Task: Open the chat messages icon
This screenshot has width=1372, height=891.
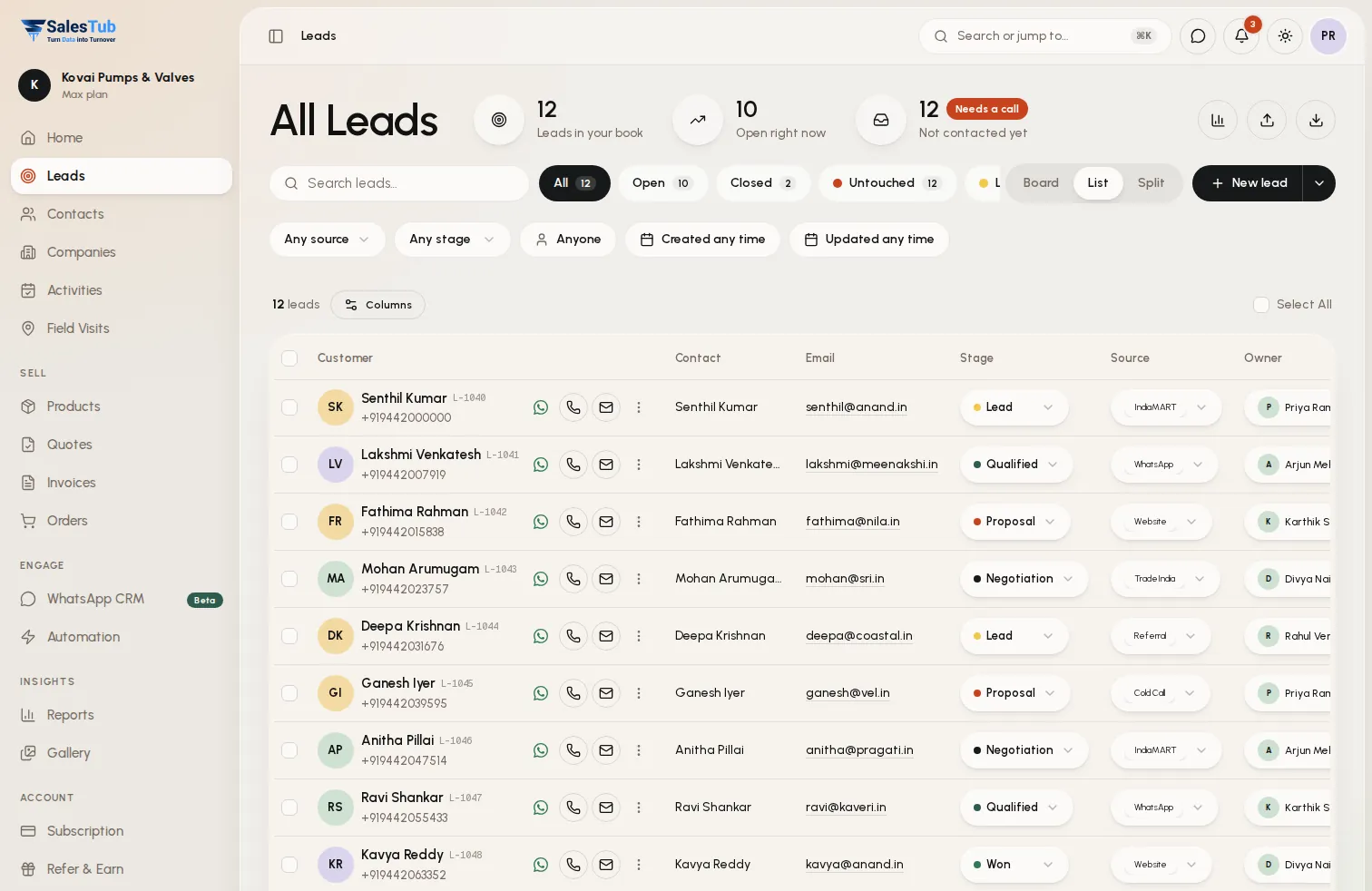Action: [1198, 36]
